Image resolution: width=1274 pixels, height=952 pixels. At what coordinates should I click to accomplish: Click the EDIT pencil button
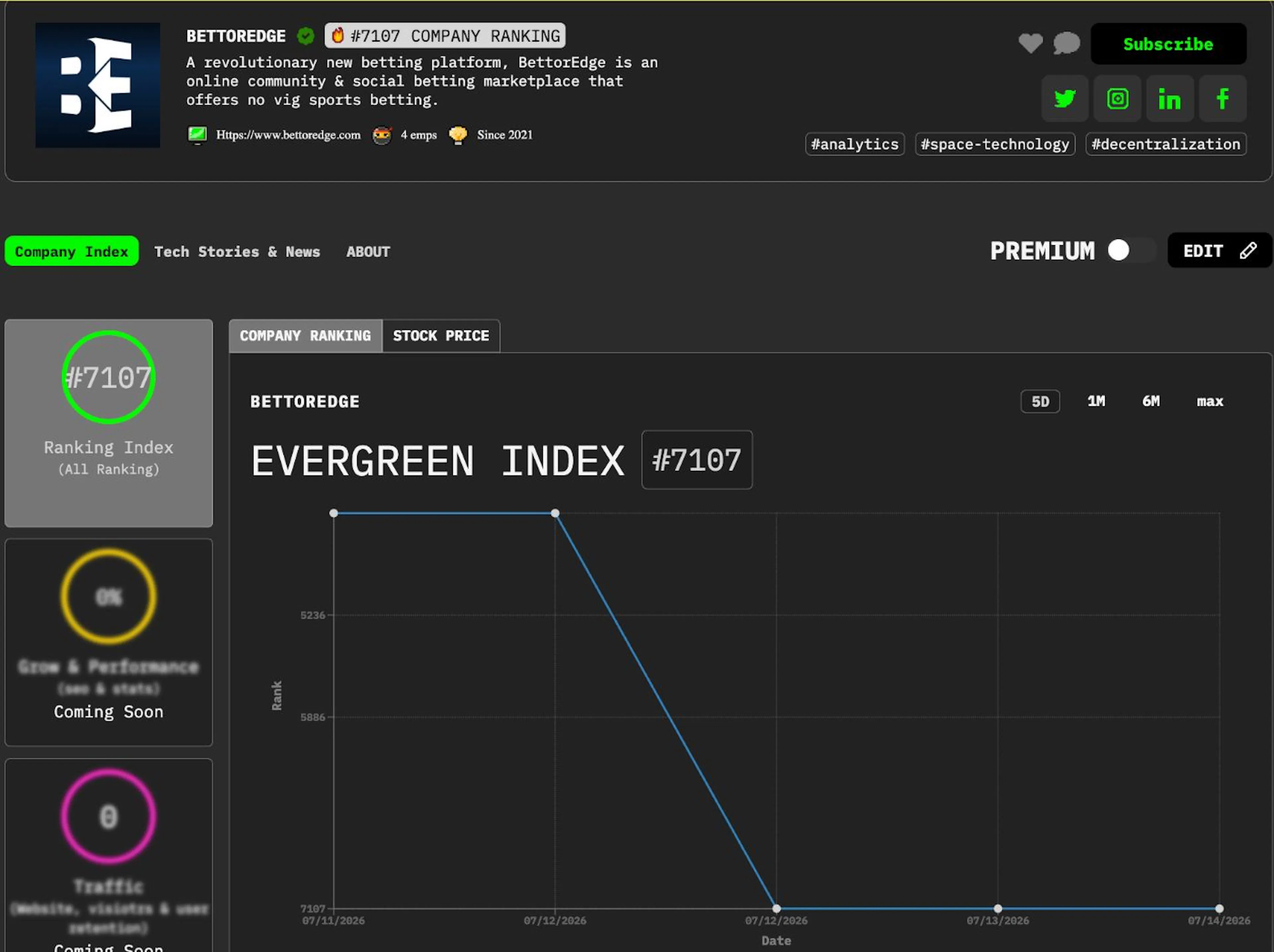tap(1219, 251)
